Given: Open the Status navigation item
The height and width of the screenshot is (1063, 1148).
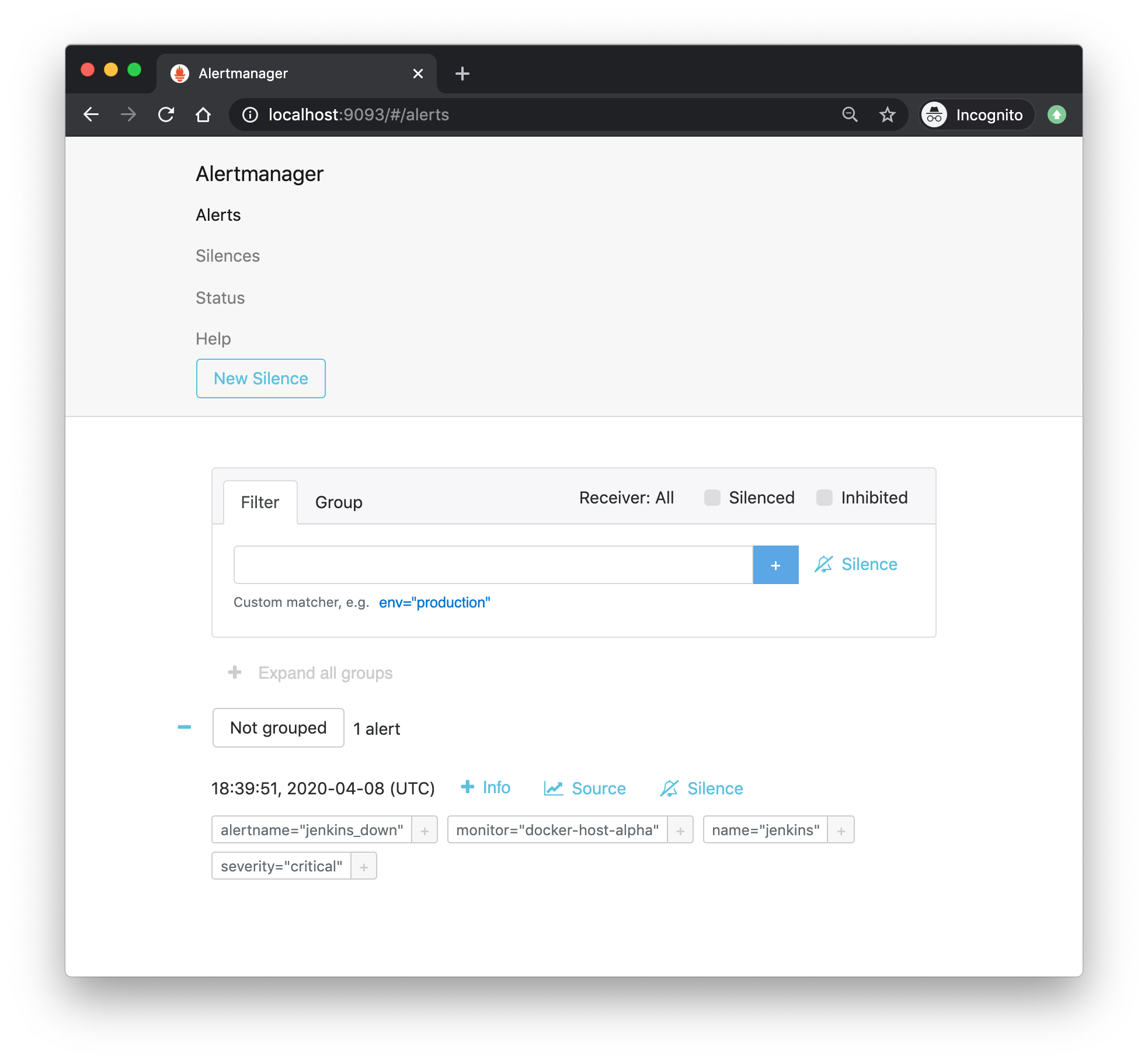Looking at the screenshot, I should [220, 298].
